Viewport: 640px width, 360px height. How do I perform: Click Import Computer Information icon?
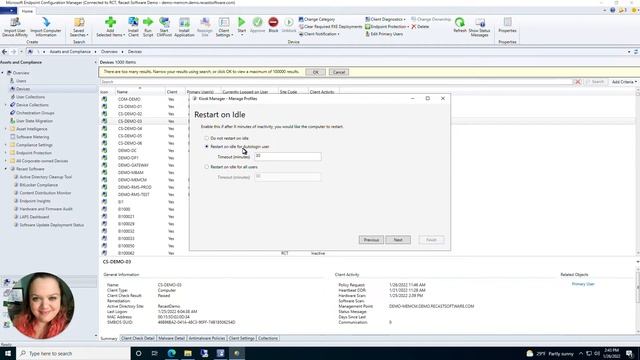pyautogui.click(x=46, y=22)
